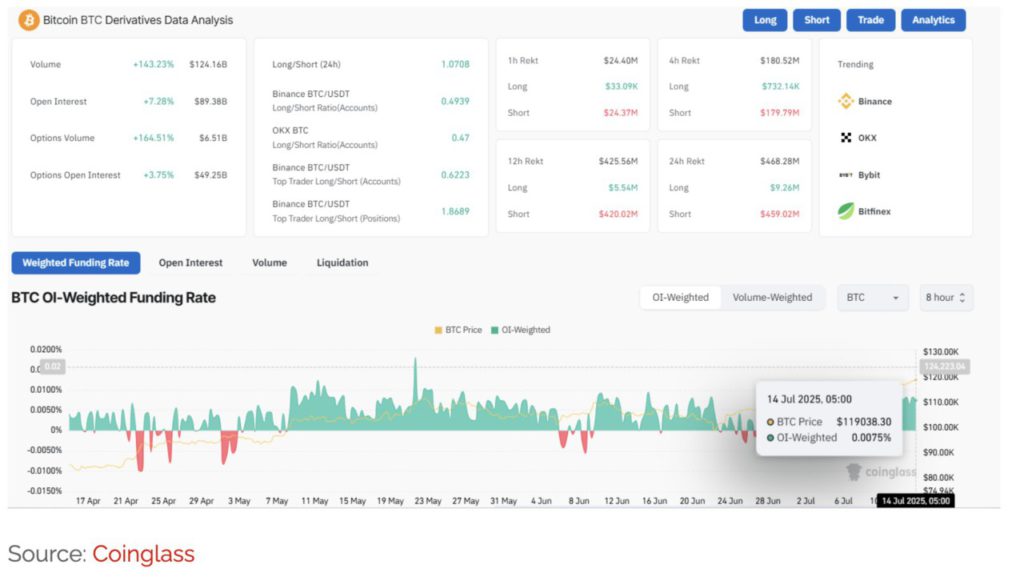Click OKX BTC ratio value 0.47
Viewport: 1024px width, 577px height.
click(460, 138)
